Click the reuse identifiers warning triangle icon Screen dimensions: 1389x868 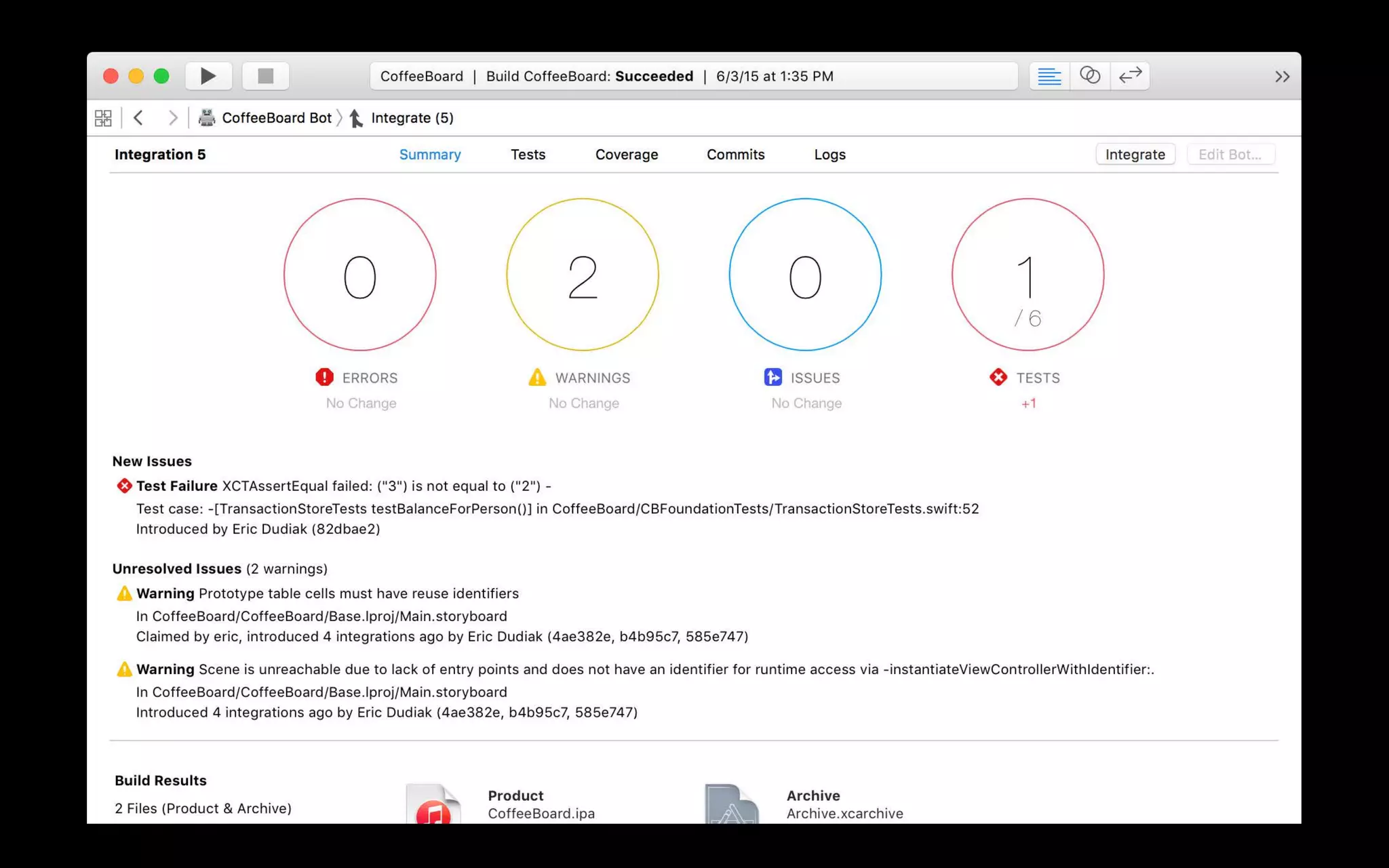pyautogui.click(x=124, y=593)
